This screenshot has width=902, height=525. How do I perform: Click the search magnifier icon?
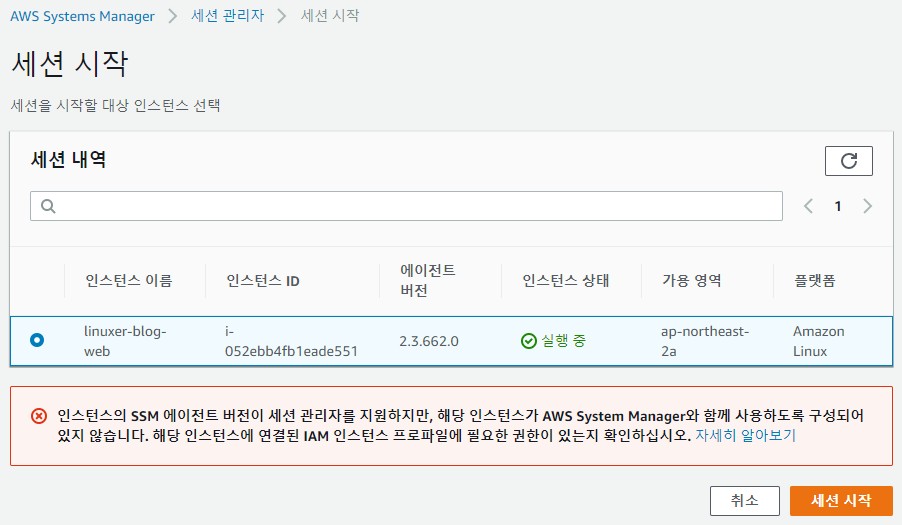[x=47, y=206]
